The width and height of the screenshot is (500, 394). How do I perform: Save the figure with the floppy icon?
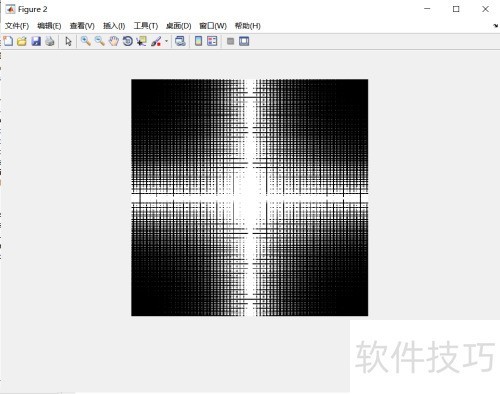36,41
